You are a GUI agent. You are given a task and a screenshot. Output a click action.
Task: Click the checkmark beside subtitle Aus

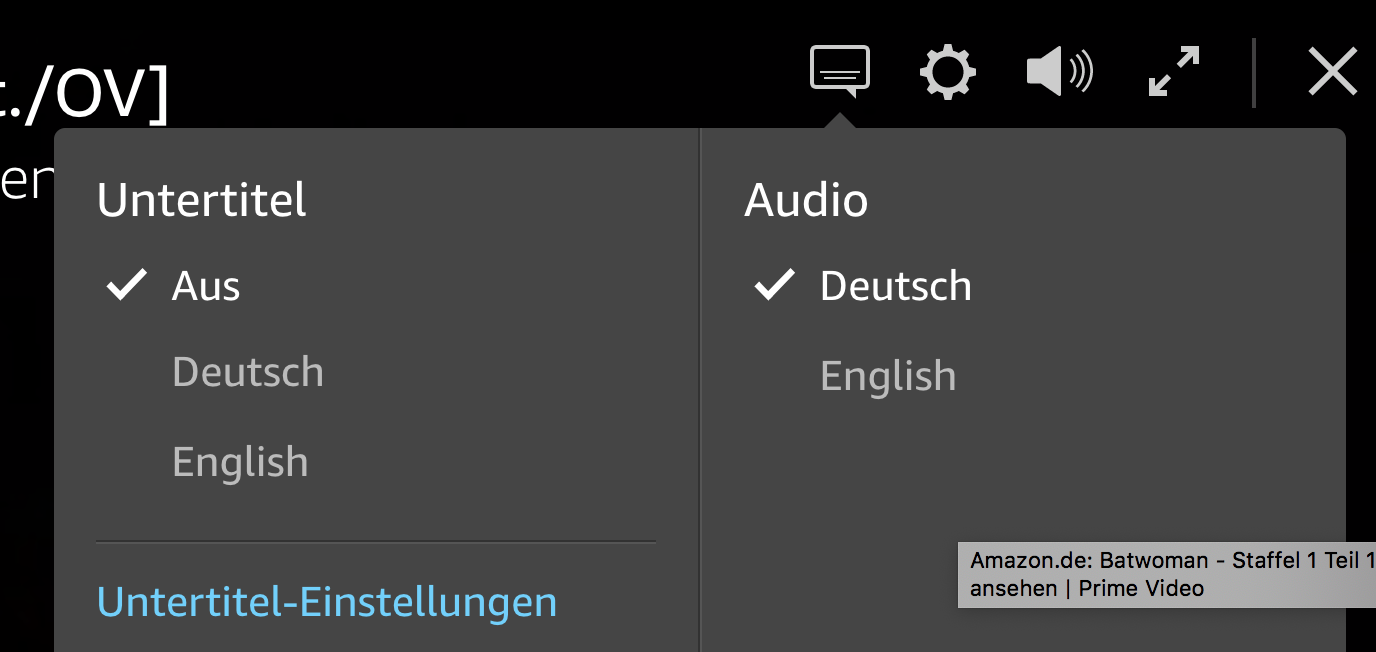pyautogui.click(x=127, y=285)
